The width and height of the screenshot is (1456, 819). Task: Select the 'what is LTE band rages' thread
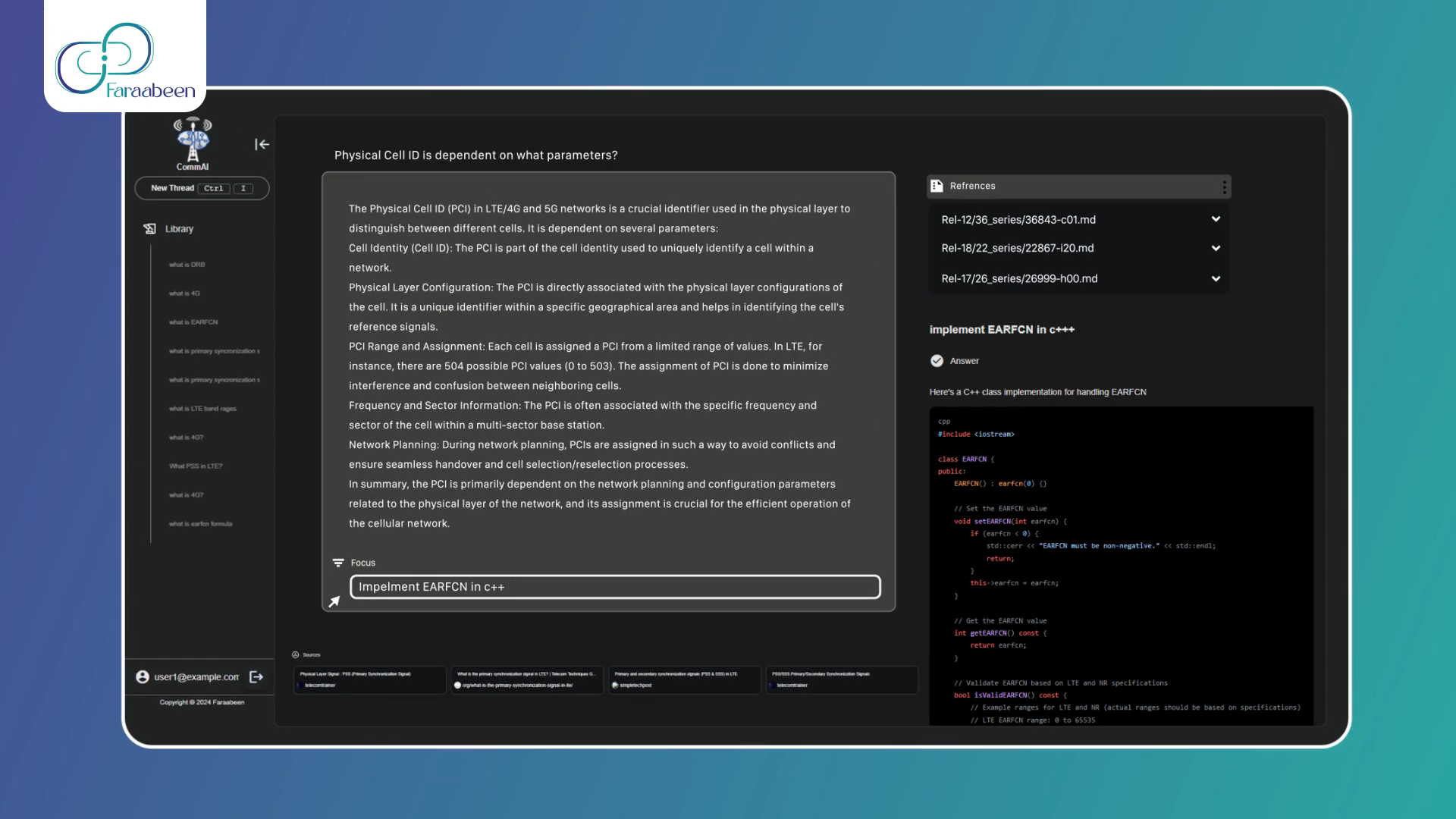click(202, 409)
